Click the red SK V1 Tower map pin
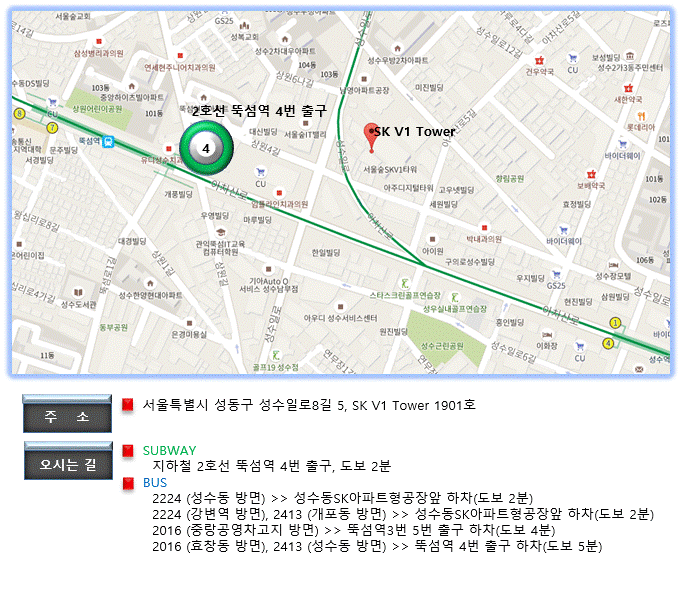 pos(371,136)
